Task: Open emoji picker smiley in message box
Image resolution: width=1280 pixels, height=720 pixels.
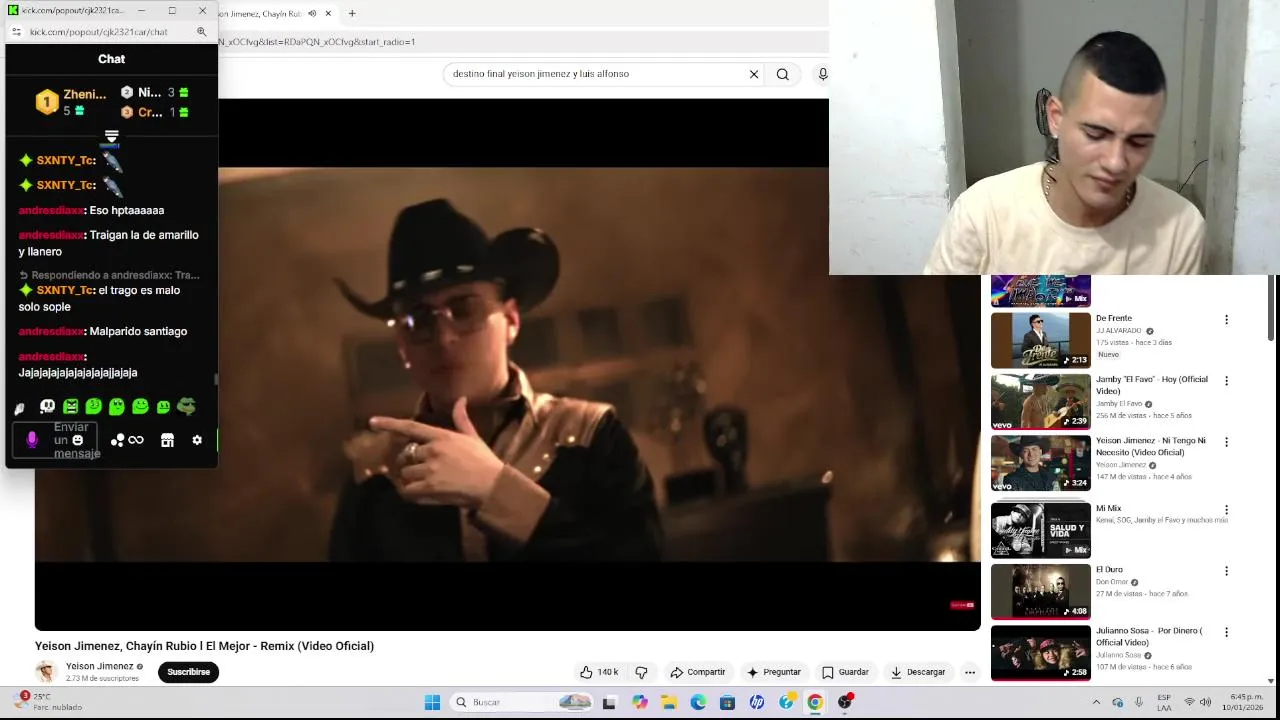Action: (77, 440)
